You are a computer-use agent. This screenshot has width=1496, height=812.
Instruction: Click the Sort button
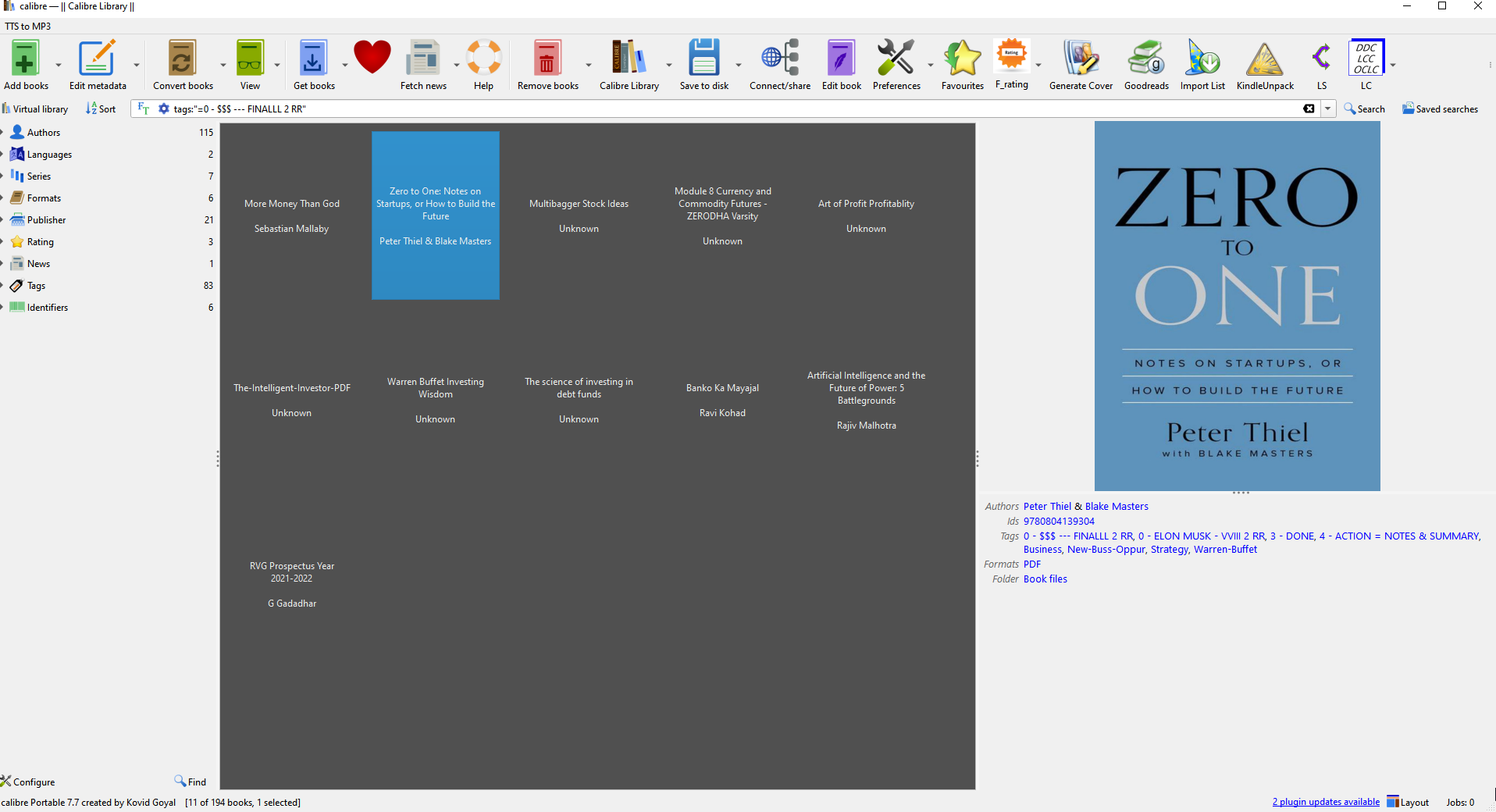pos(101,109)
